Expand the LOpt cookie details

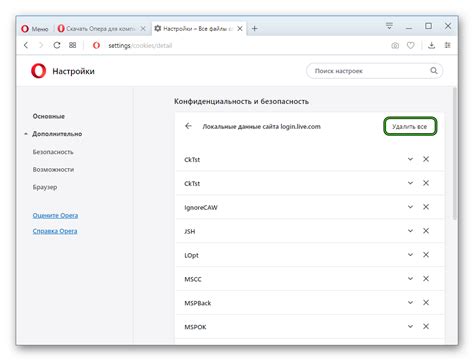pyautogui.click(x=410, y=255)
